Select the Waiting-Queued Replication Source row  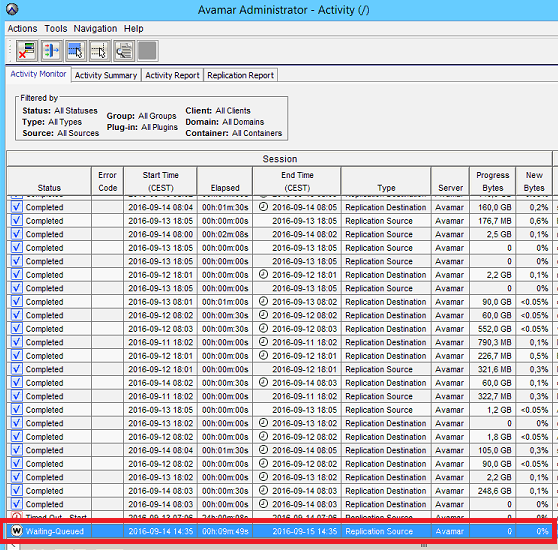pyautogui.click(x=280, y=531)
